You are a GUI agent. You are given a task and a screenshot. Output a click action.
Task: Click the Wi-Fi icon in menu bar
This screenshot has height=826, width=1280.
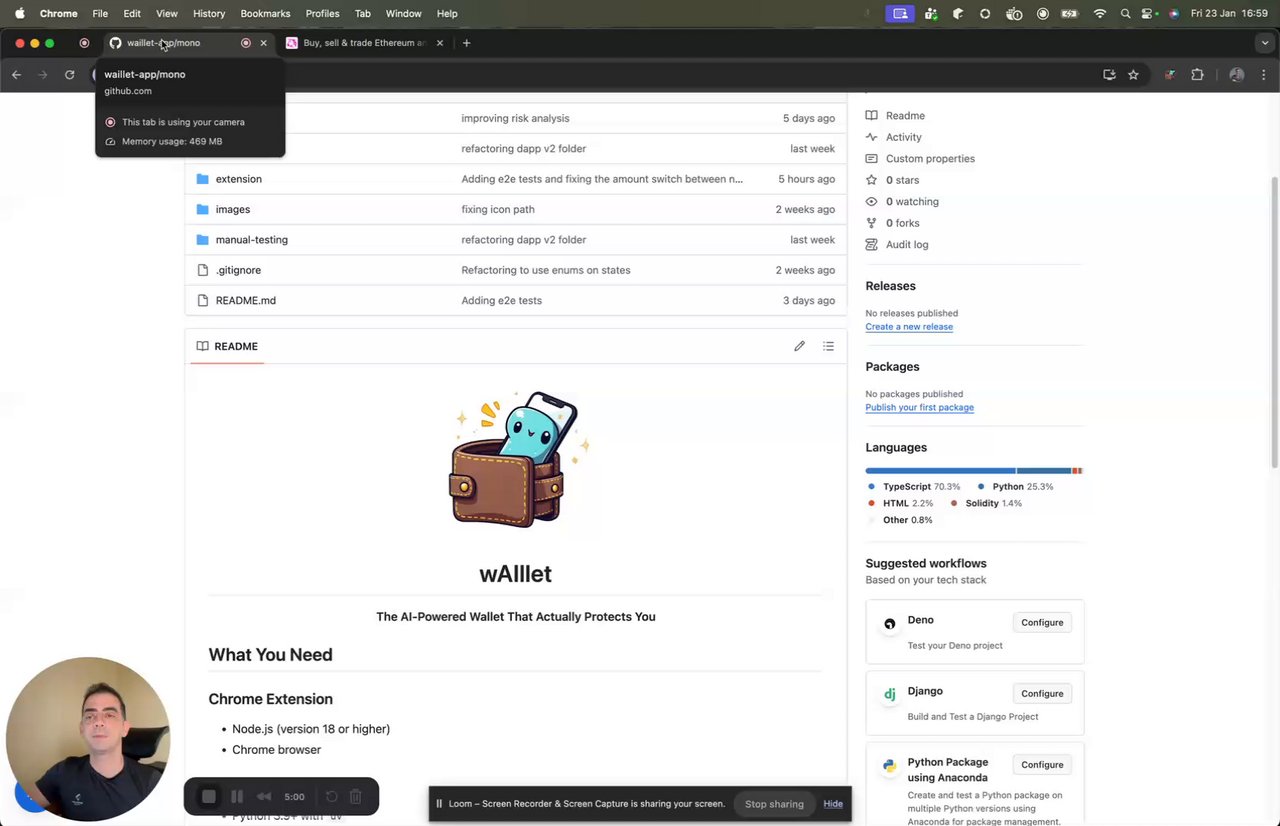pos(1100,13)
